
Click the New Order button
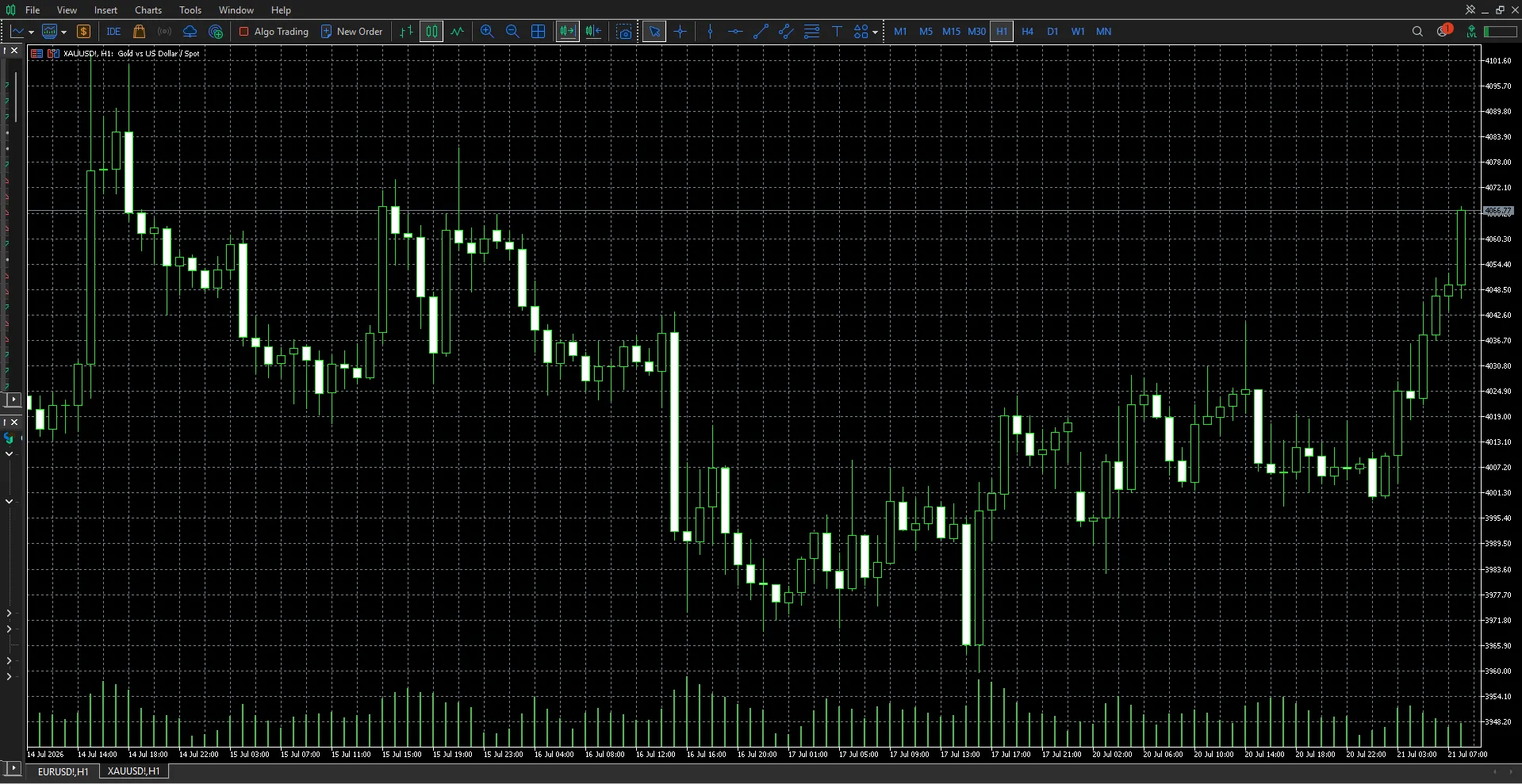click(x=351, y=32)
